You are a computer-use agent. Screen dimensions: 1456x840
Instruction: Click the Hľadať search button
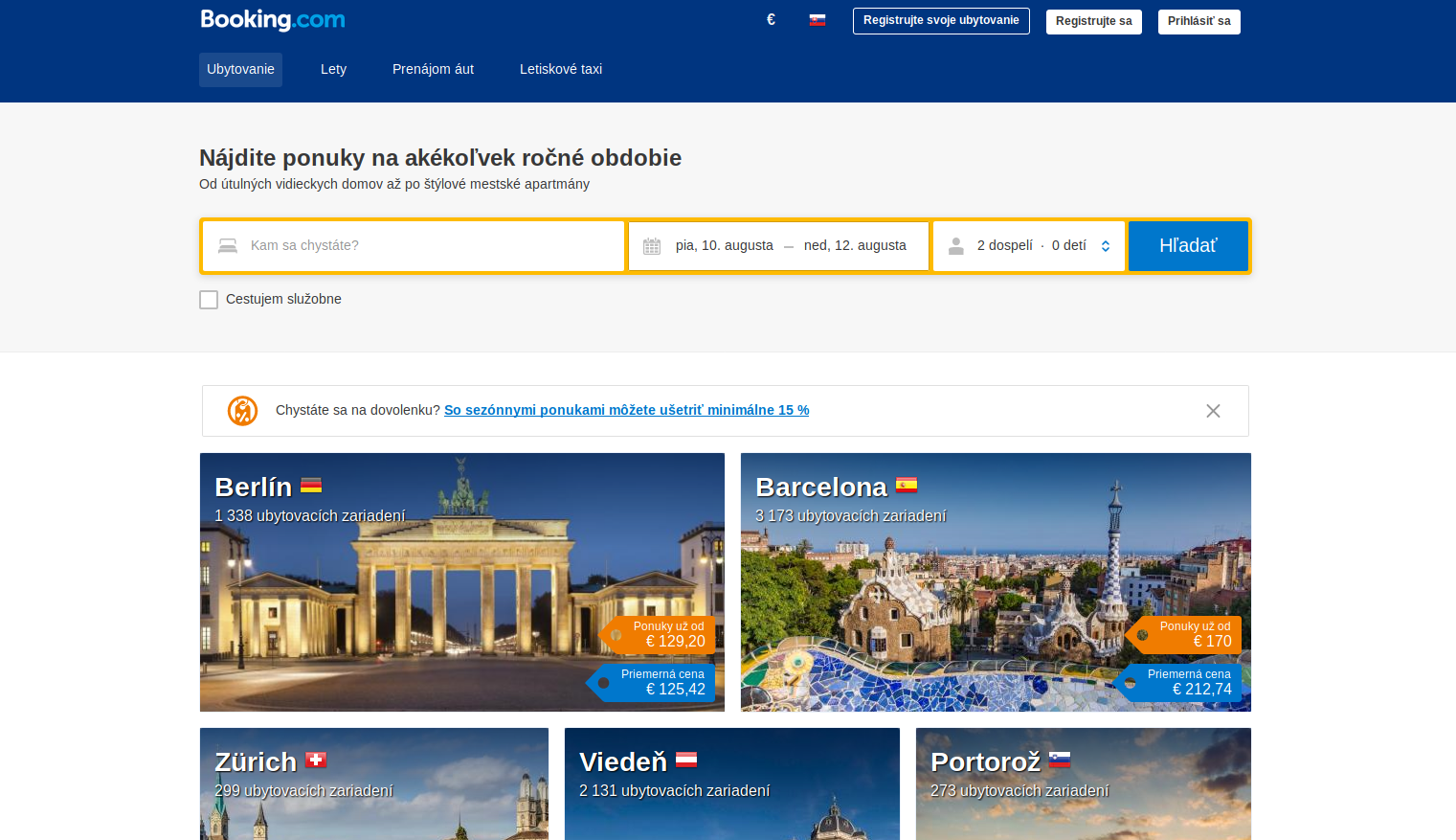click(1188, 246)
